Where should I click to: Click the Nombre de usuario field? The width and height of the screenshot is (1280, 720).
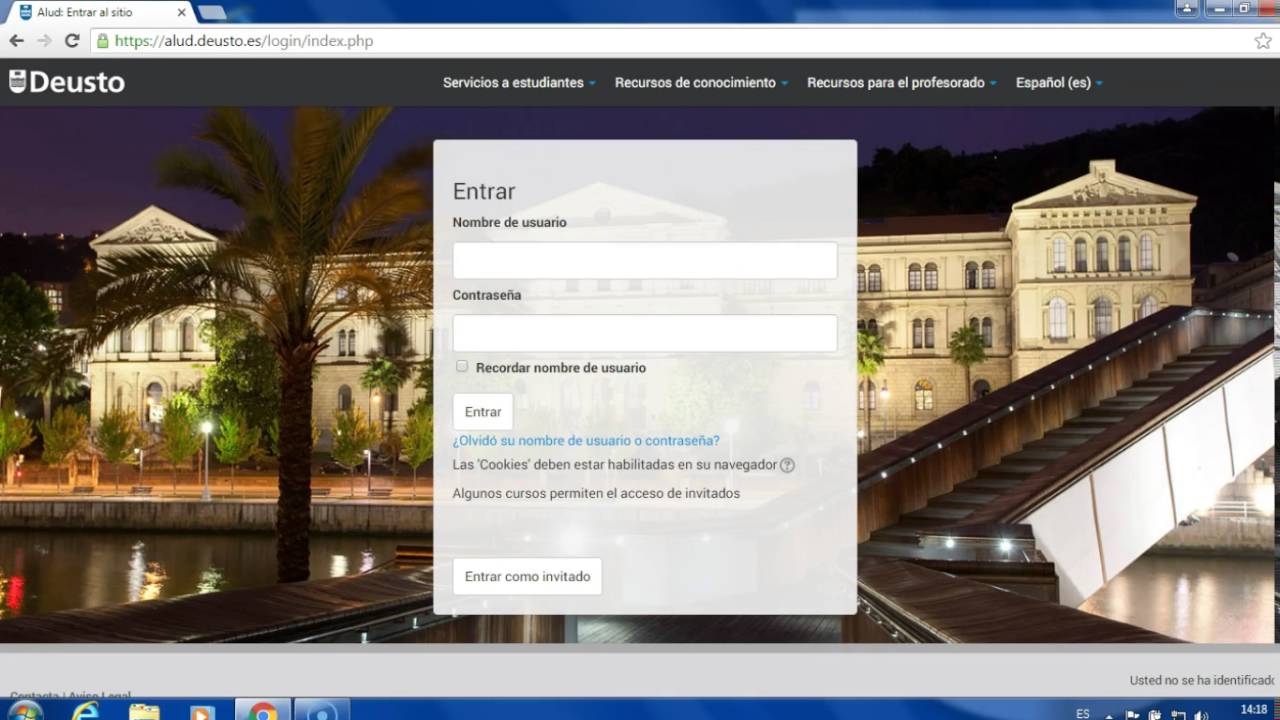click(645, 260)
